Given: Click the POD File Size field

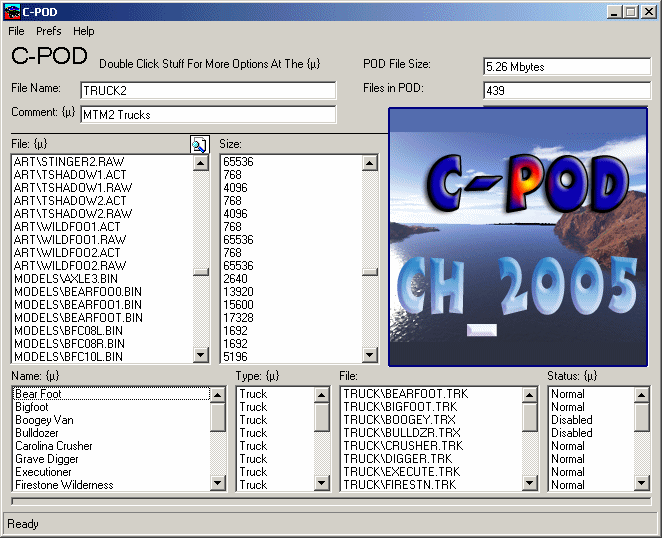Looking at the screenshot, I should point(566,67).
